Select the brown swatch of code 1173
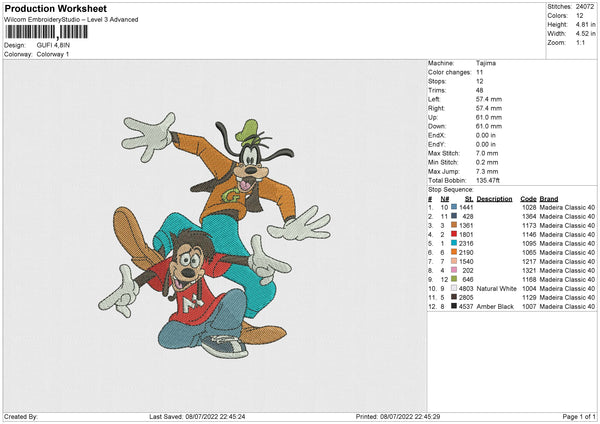The height and width of the screenshot is (424, 600). click(x=454, y=225)
